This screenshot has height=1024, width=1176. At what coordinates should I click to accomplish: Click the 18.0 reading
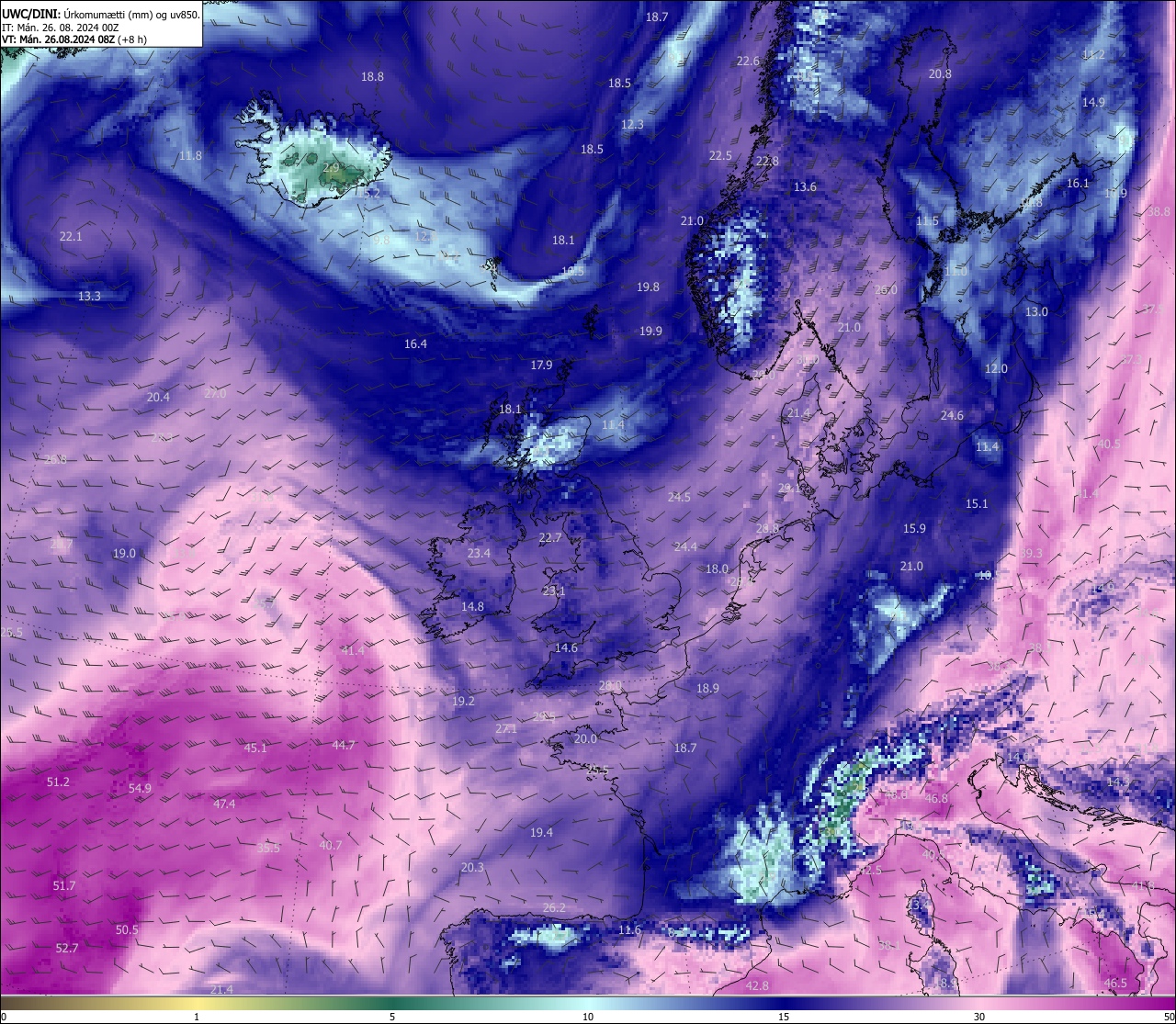click(x=717, y=569)
